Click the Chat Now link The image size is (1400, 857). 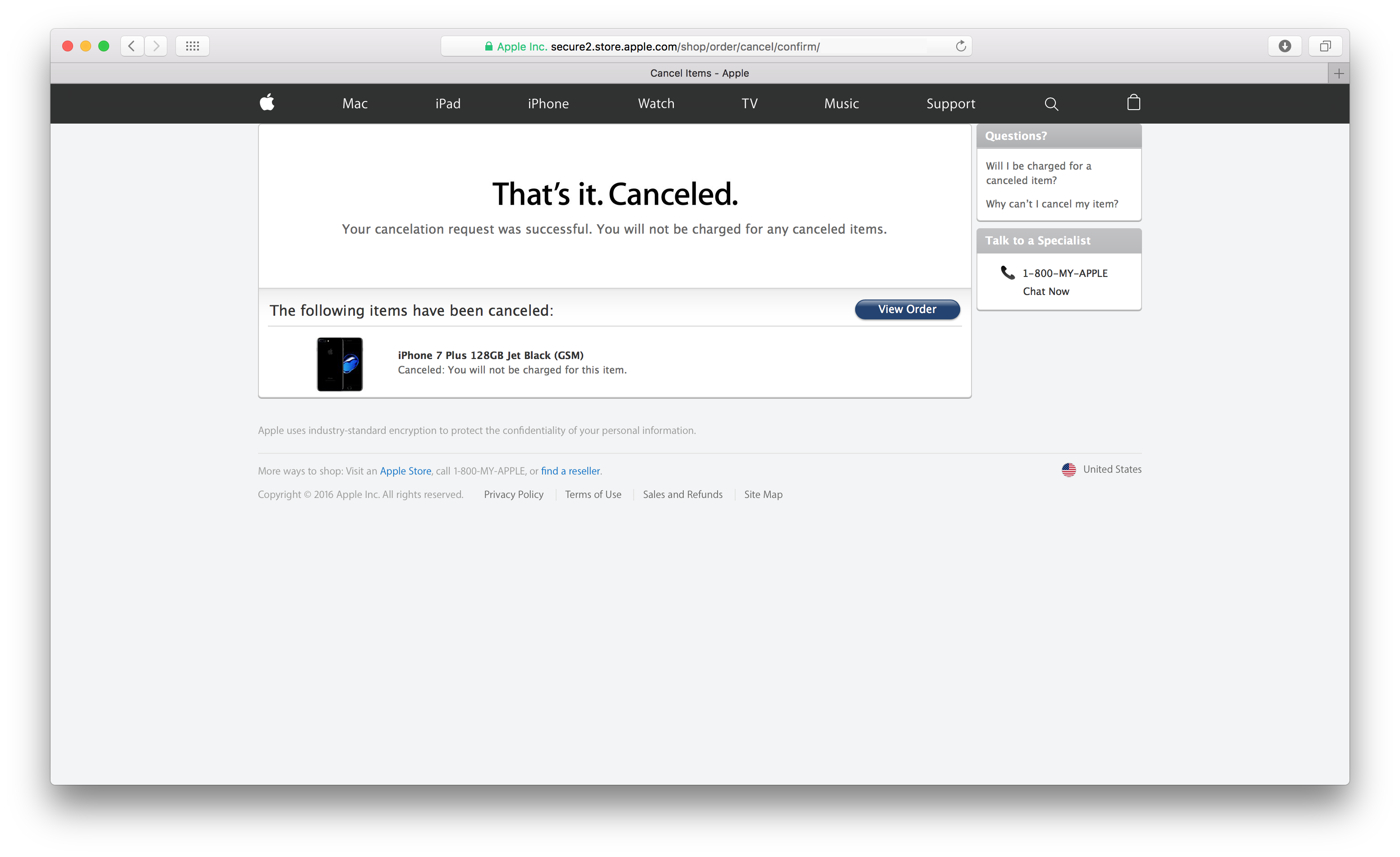(x=1046, y=291)
